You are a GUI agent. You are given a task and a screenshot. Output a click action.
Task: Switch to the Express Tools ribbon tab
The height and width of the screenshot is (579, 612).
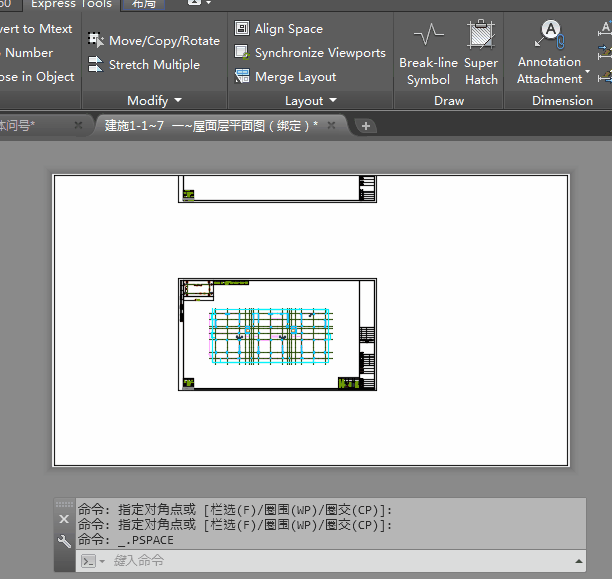point(71,4)
